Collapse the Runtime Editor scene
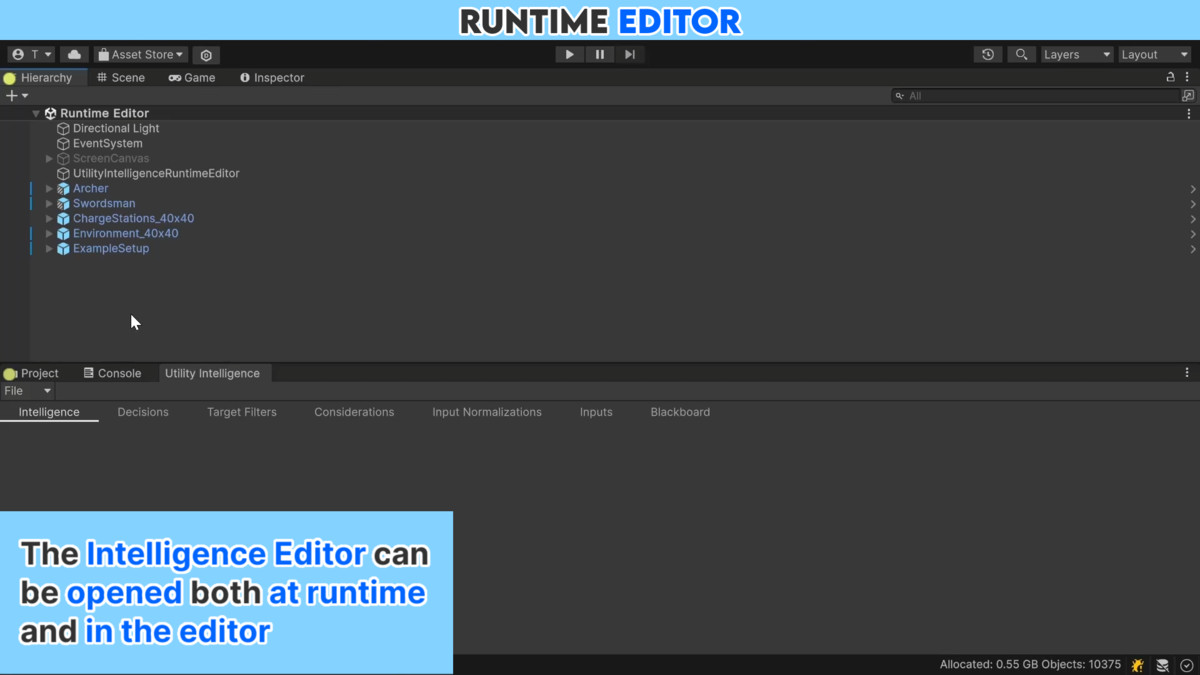This screenshot has width=1200, height=675. (x=36, y=114)
